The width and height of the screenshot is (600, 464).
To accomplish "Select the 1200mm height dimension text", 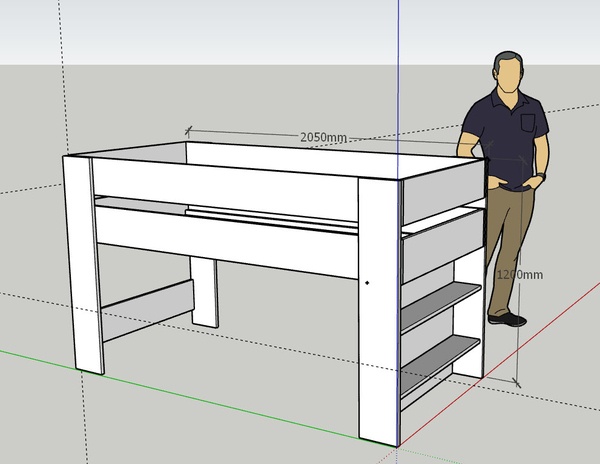I will point(520,274).
